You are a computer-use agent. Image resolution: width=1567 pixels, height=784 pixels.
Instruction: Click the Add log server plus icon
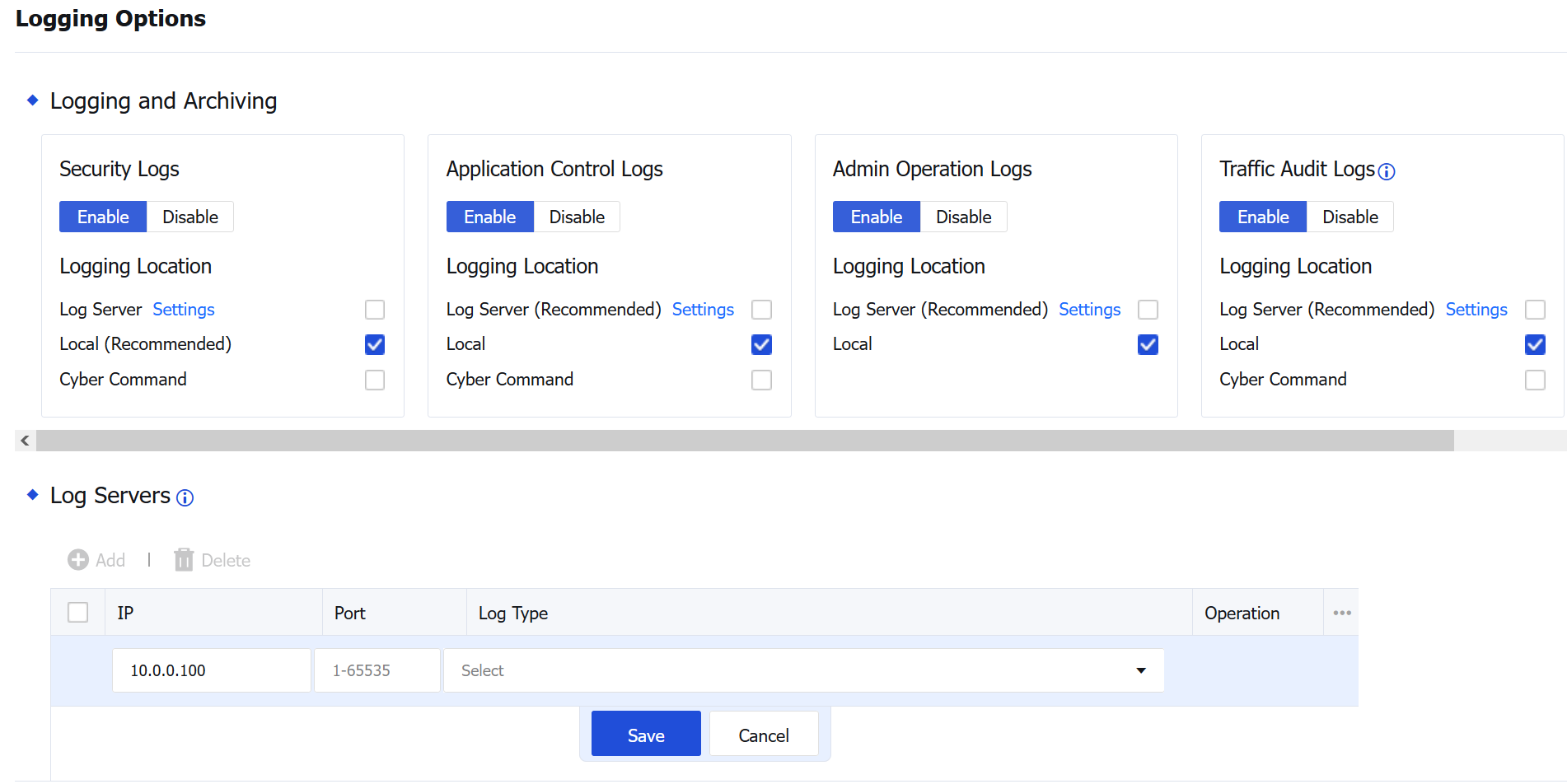(78, 560)
